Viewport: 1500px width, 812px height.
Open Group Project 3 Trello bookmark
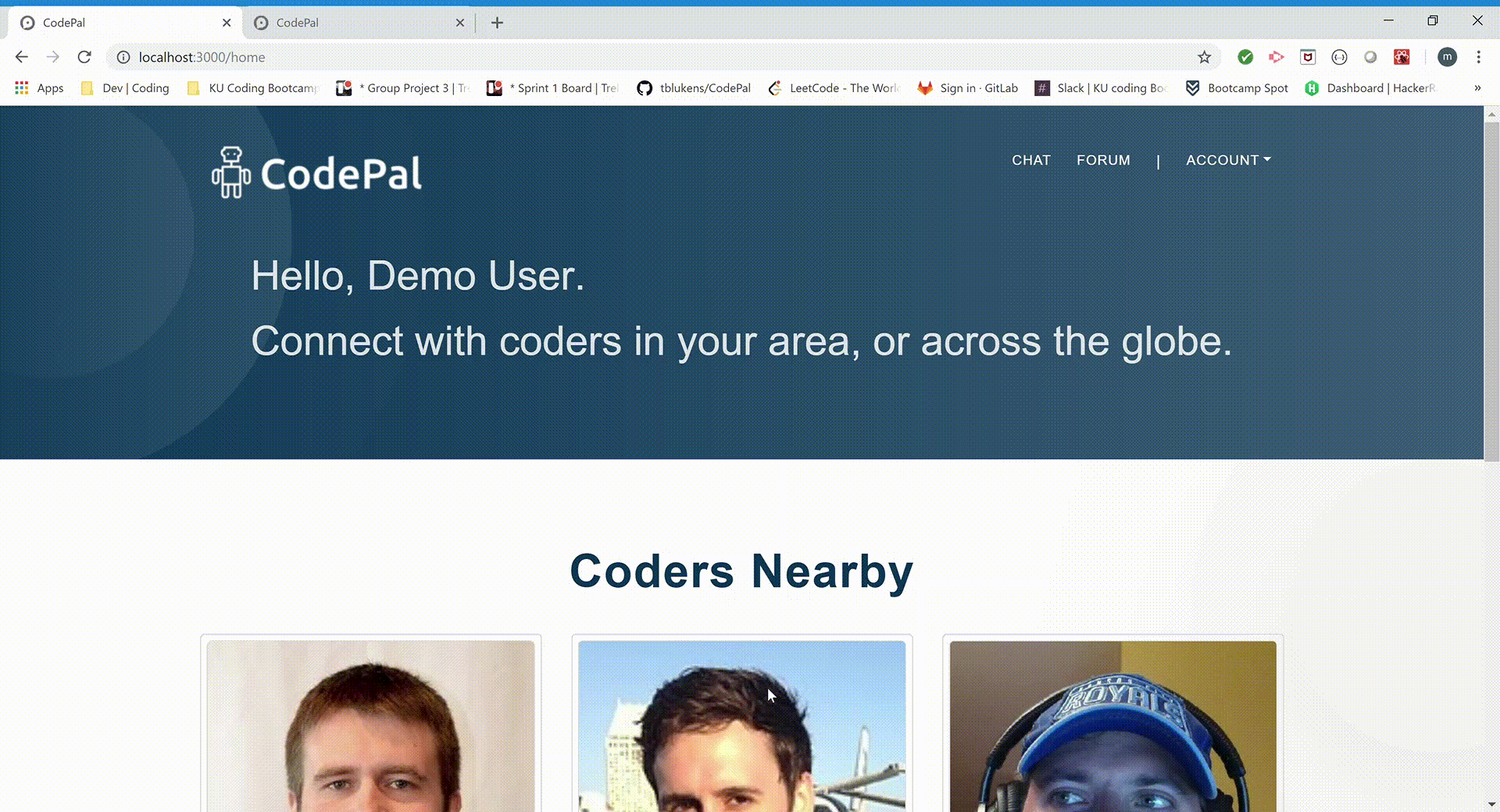(x=403, y=88)
